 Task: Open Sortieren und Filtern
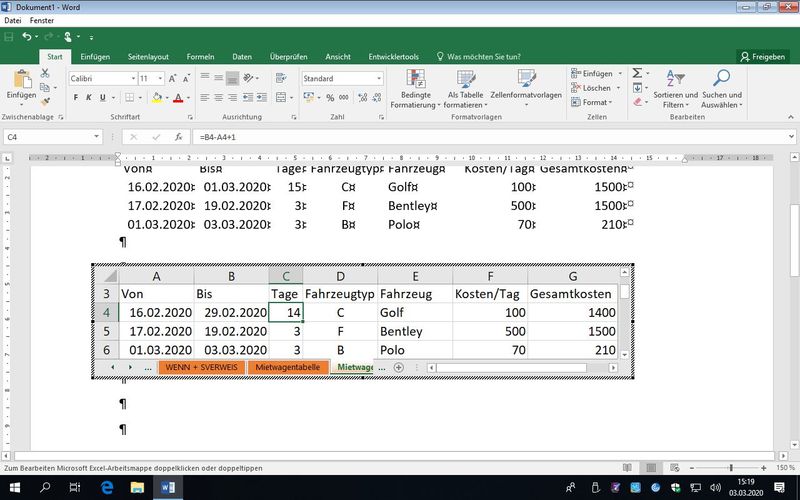(676, 90)
